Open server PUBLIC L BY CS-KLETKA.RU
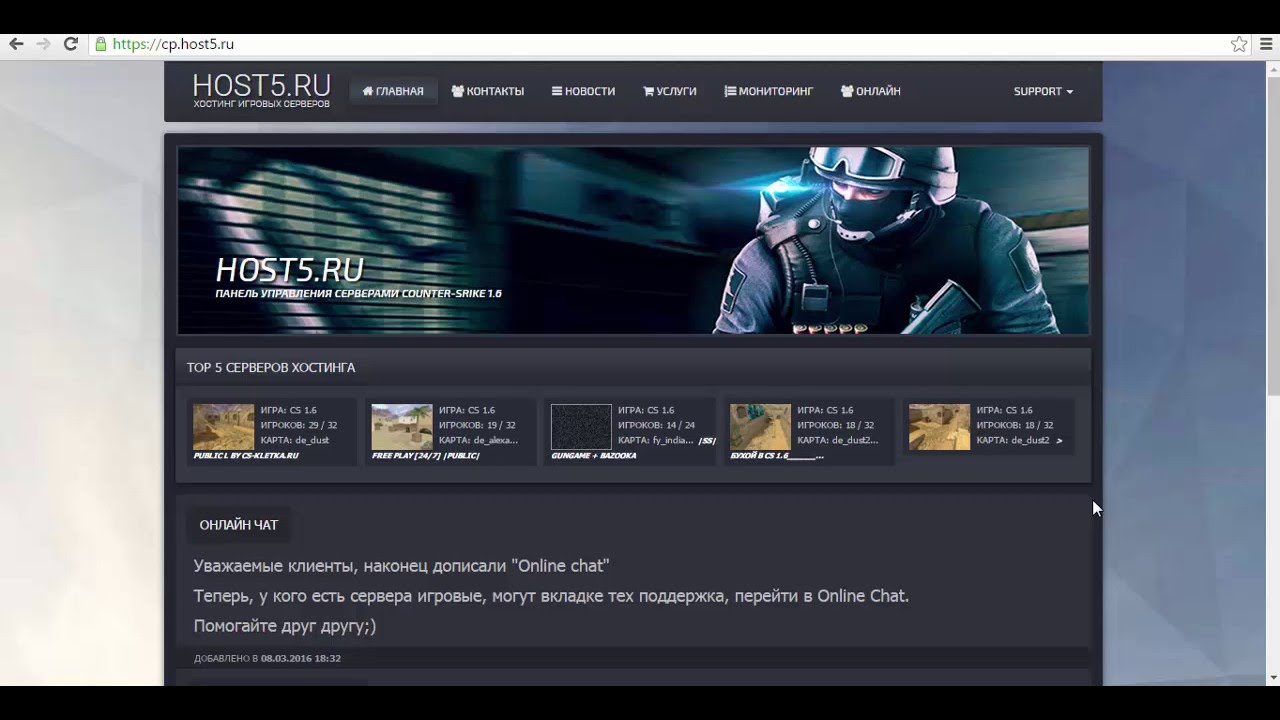Image resolution: width=1280 pixels, height=720 pixels. coord(246,456)
